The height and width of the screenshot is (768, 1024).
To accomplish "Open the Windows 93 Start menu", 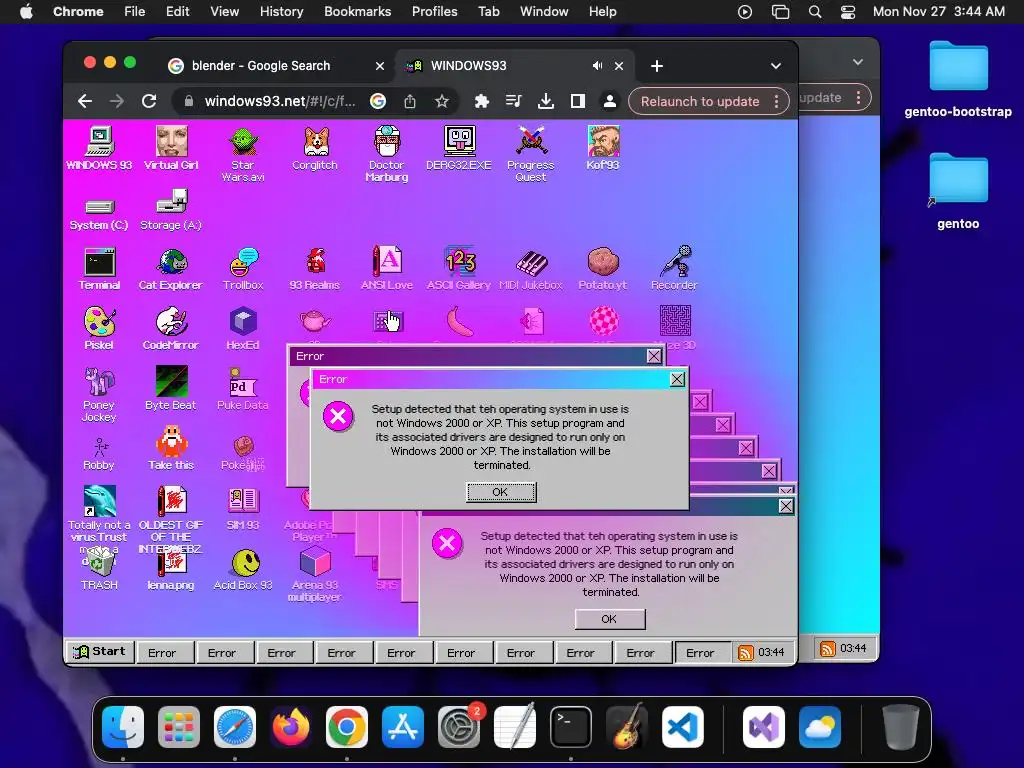I will [x=100, y=651].
